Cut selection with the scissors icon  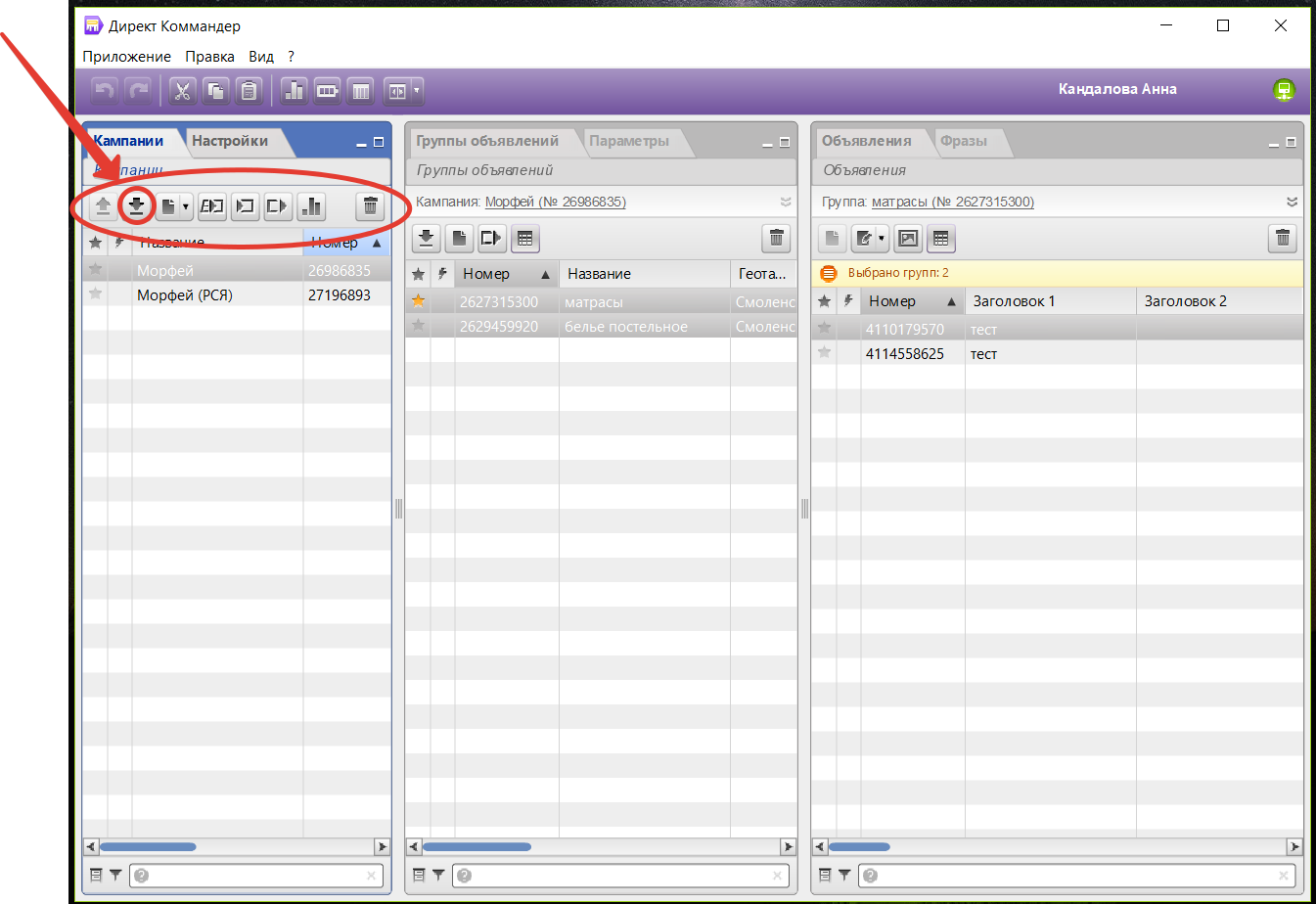[182, 91]
